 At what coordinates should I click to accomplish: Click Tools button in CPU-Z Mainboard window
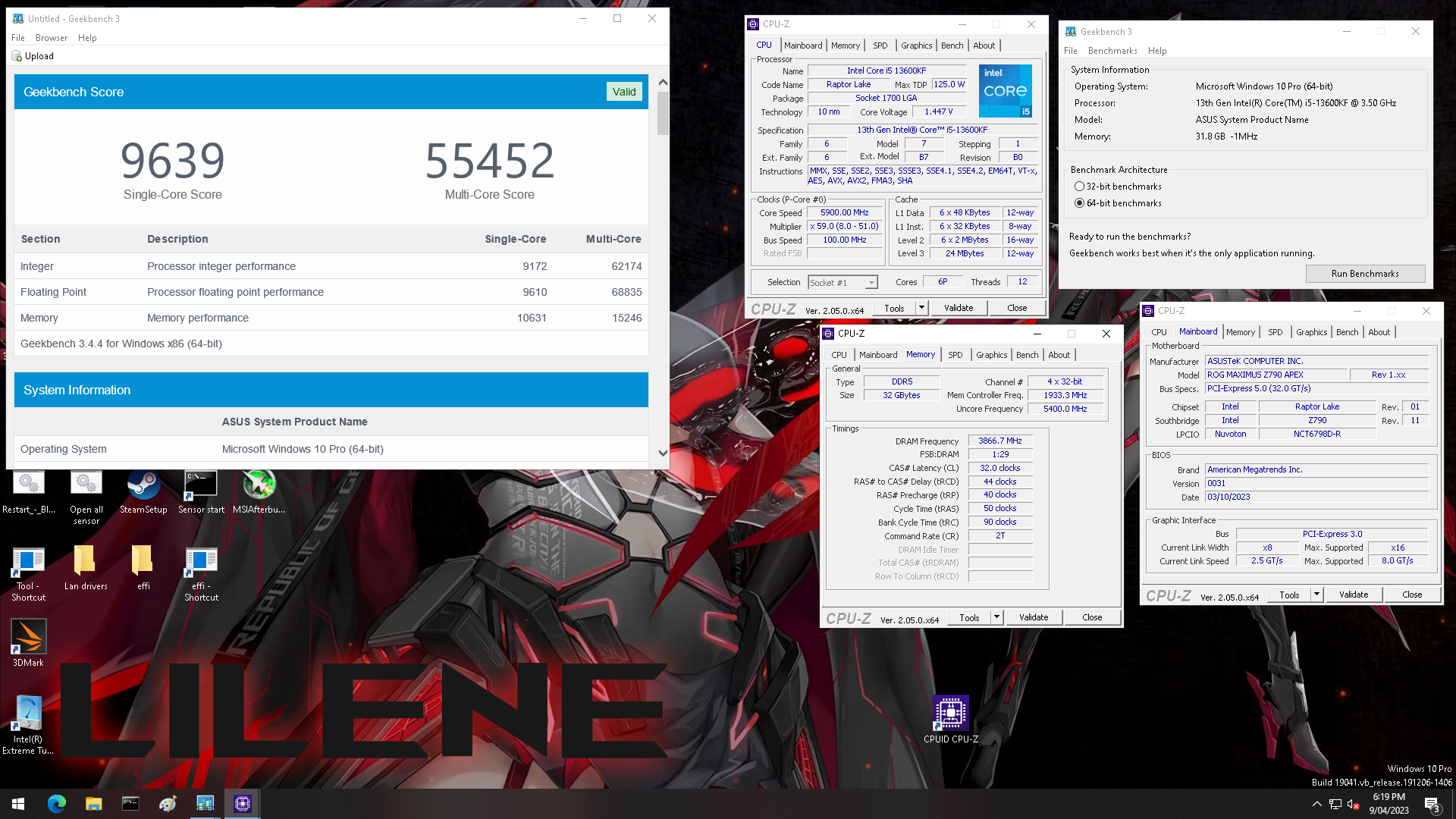pos(1289,595)
